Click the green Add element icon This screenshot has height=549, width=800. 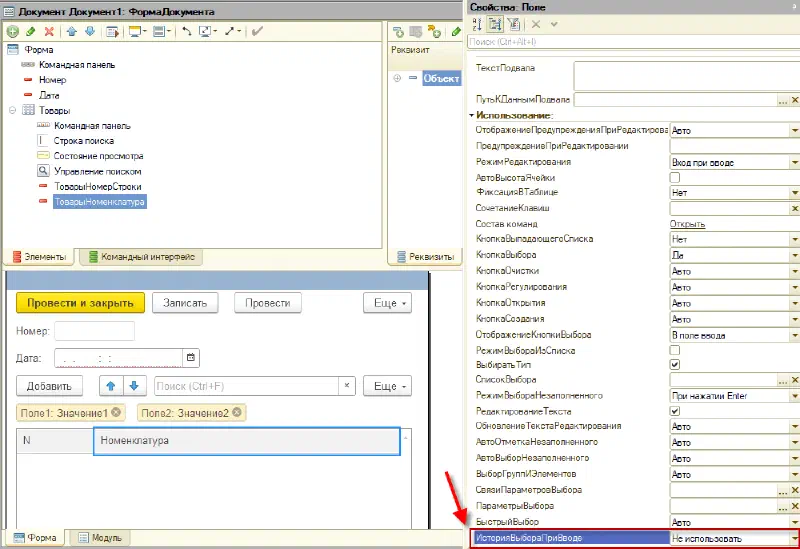pyautogui.click(x=13, y=32)
